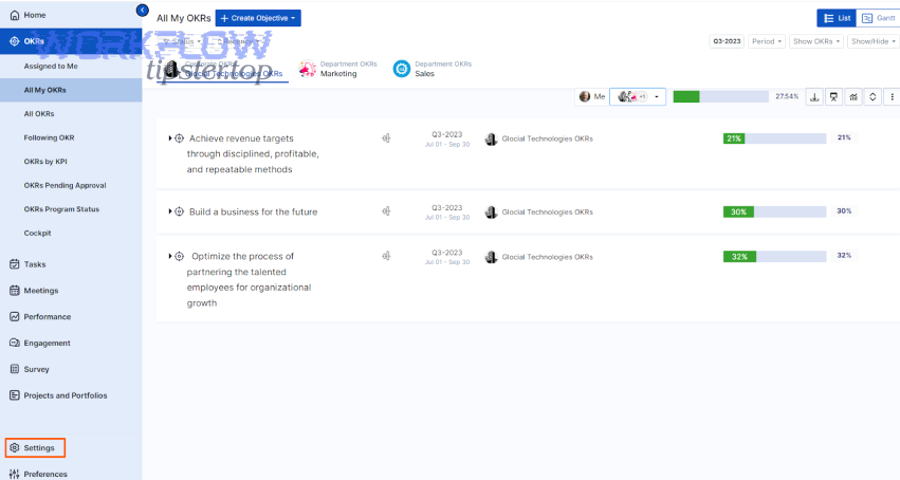900x480 pixels.
Task: Click the presentation mode icon
Action: coord(834,97)
